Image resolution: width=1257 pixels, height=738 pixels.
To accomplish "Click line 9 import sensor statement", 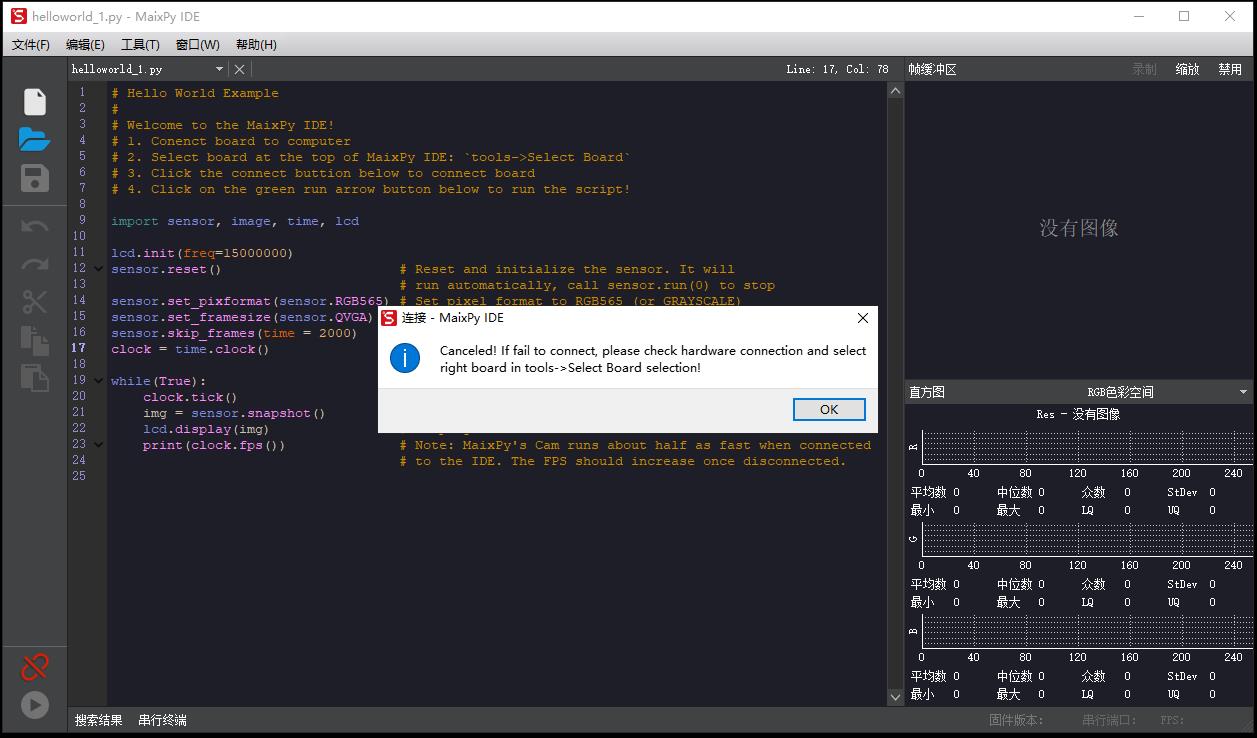I will click(x=235, y=221).
